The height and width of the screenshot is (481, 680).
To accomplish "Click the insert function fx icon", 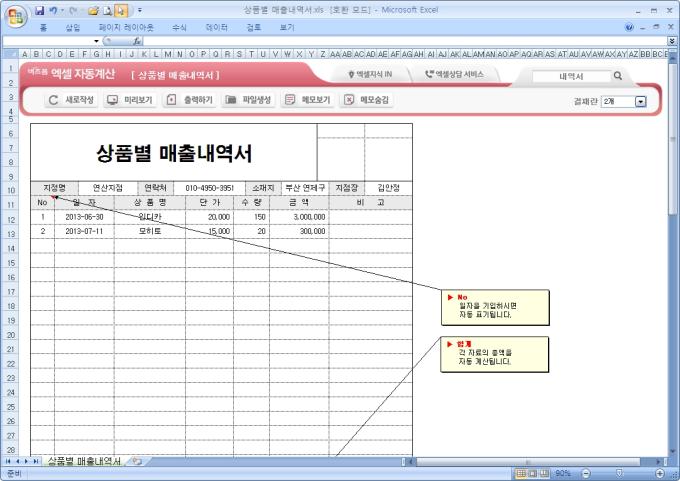I will [x=137, y=41].
